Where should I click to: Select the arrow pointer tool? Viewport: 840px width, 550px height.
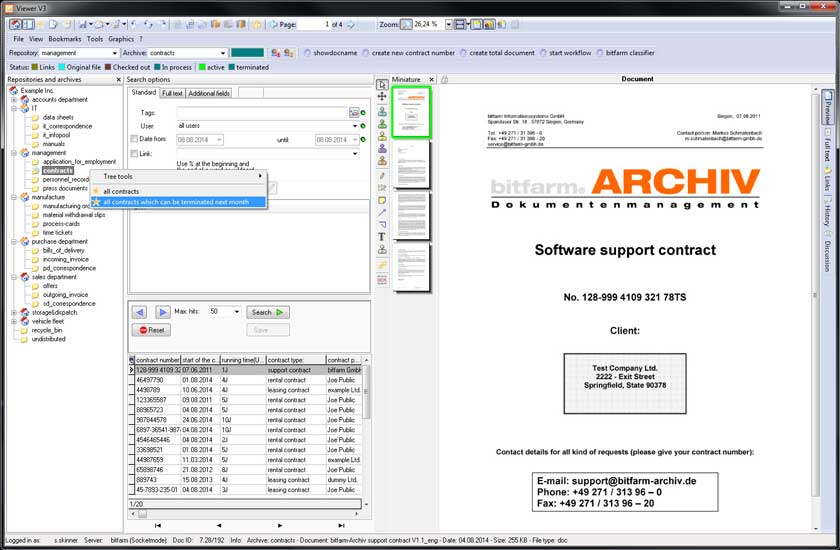click(x=382, y=85)
